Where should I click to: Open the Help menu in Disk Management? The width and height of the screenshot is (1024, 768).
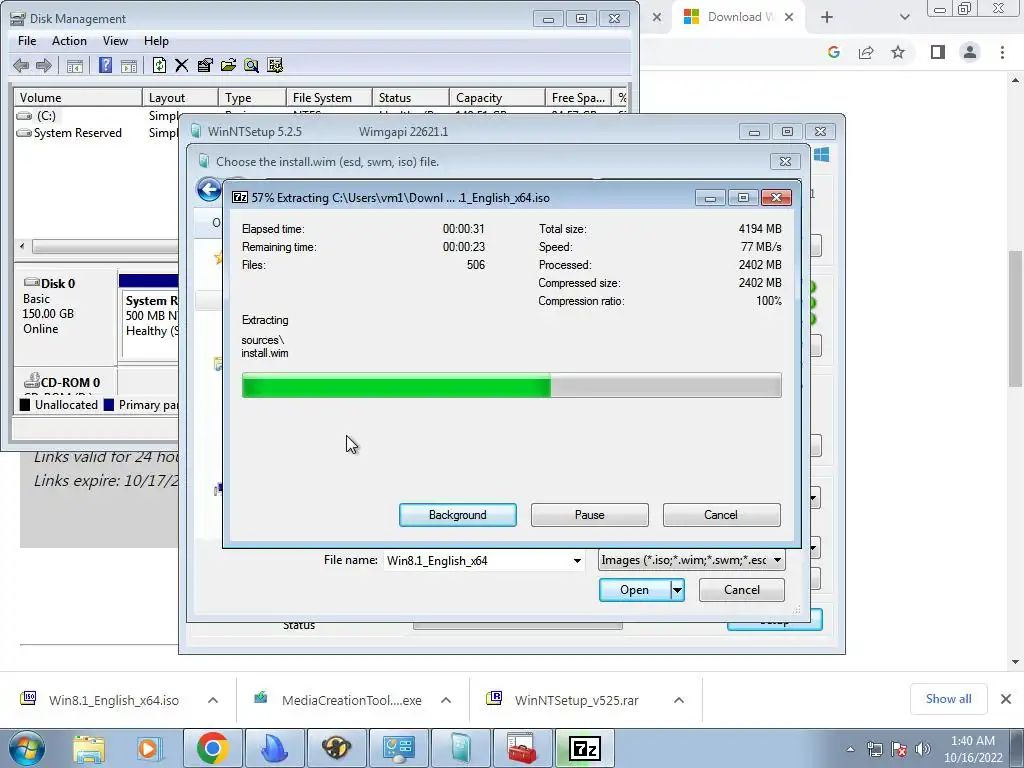(156, 40)
